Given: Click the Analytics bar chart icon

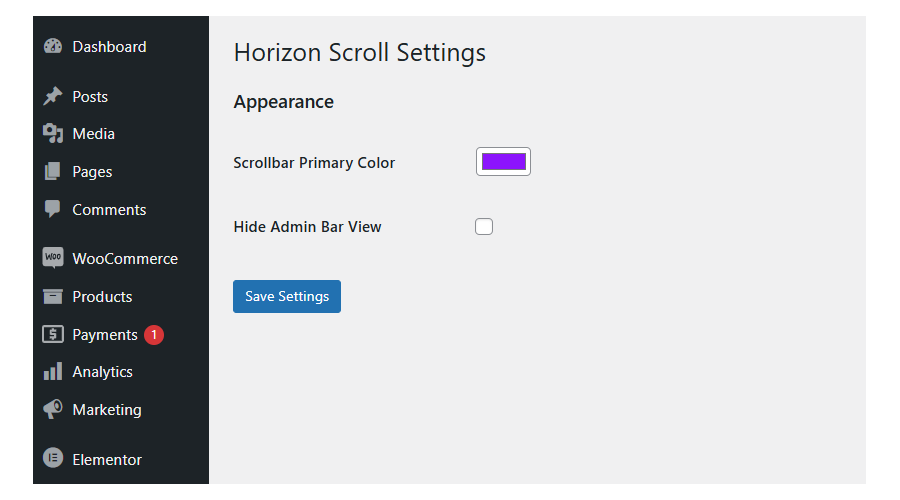Looking at the screenshot, I should pyautogui.click(x=53, y=372).
